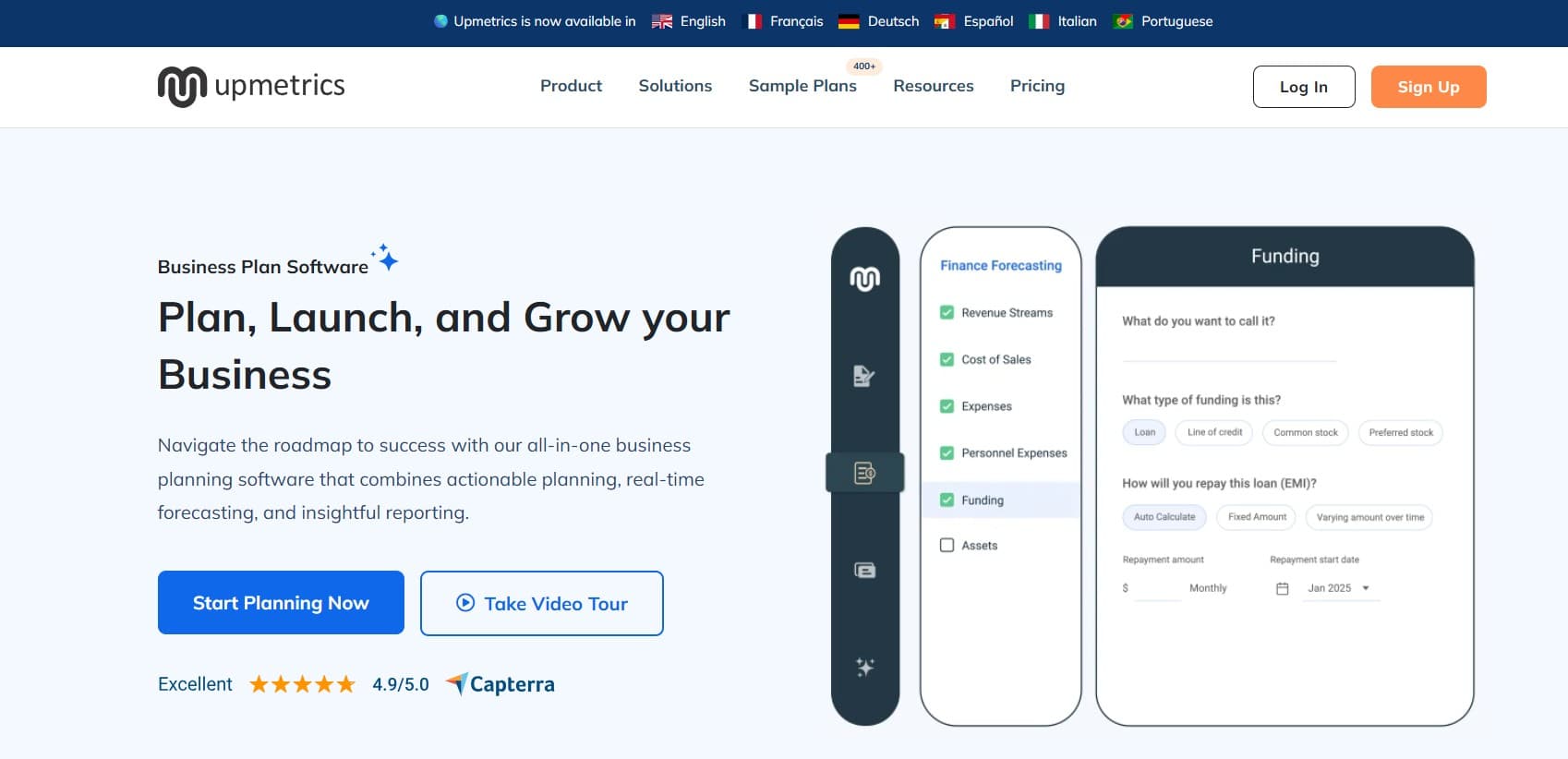Toggle the Funding checkbox

coord(947,500)
